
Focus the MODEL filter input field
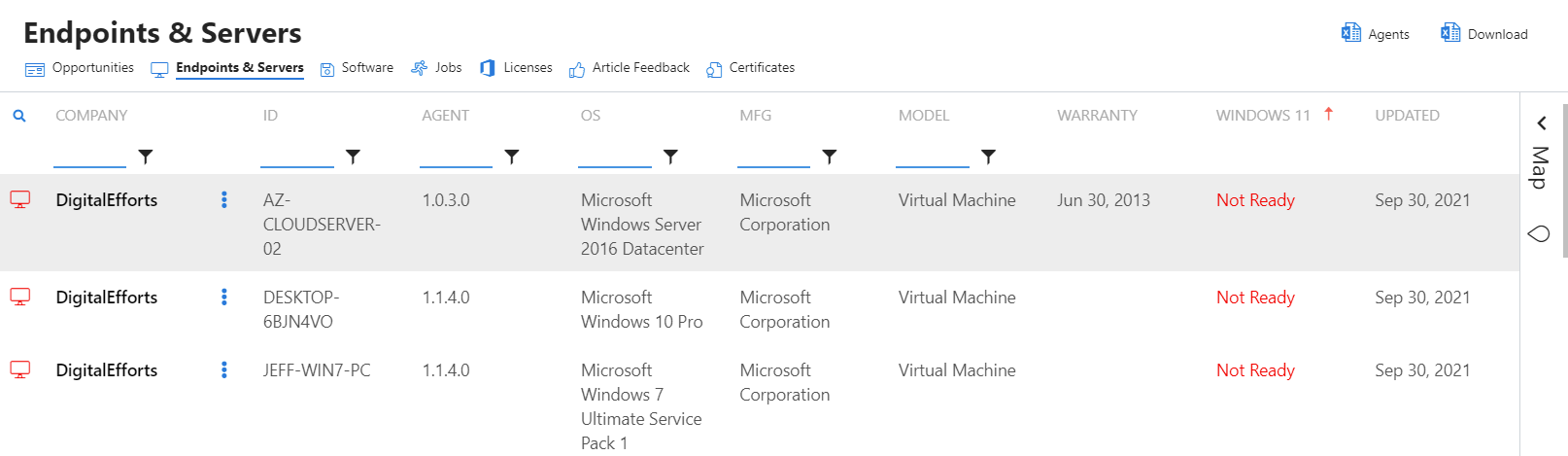[x=933, y=156]
